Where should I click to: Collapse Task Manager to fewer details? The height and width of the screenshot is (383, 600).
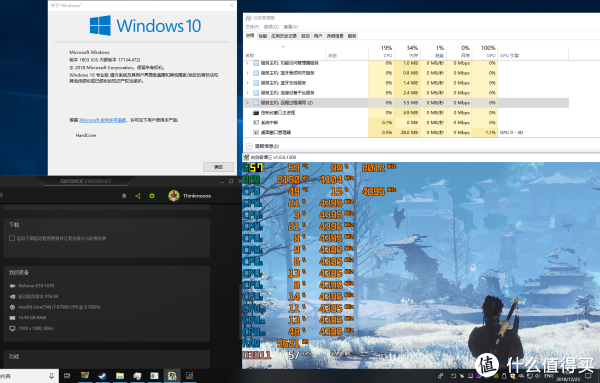click(262, 146)
